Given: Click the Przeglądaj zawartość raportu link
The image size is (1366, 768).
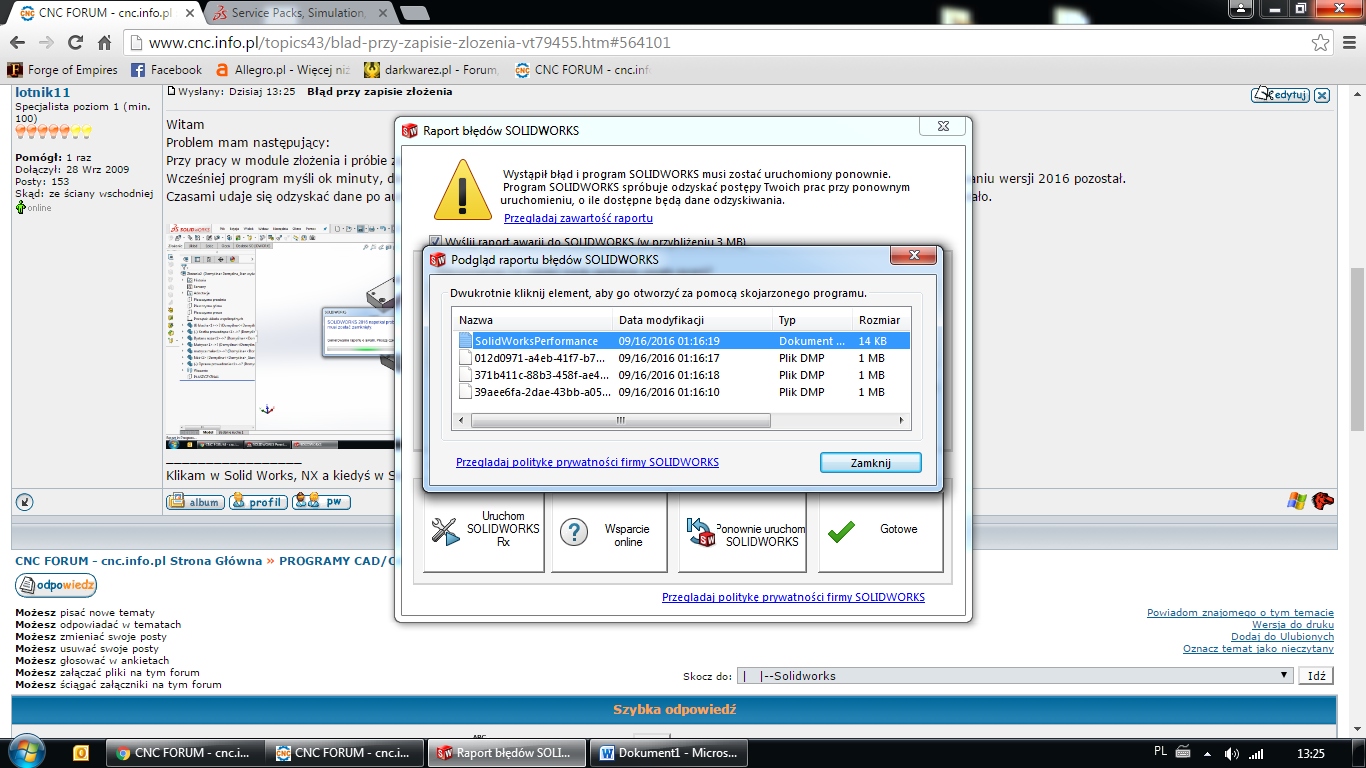Looking at the screenshot, I should click(x=578, y=218).
